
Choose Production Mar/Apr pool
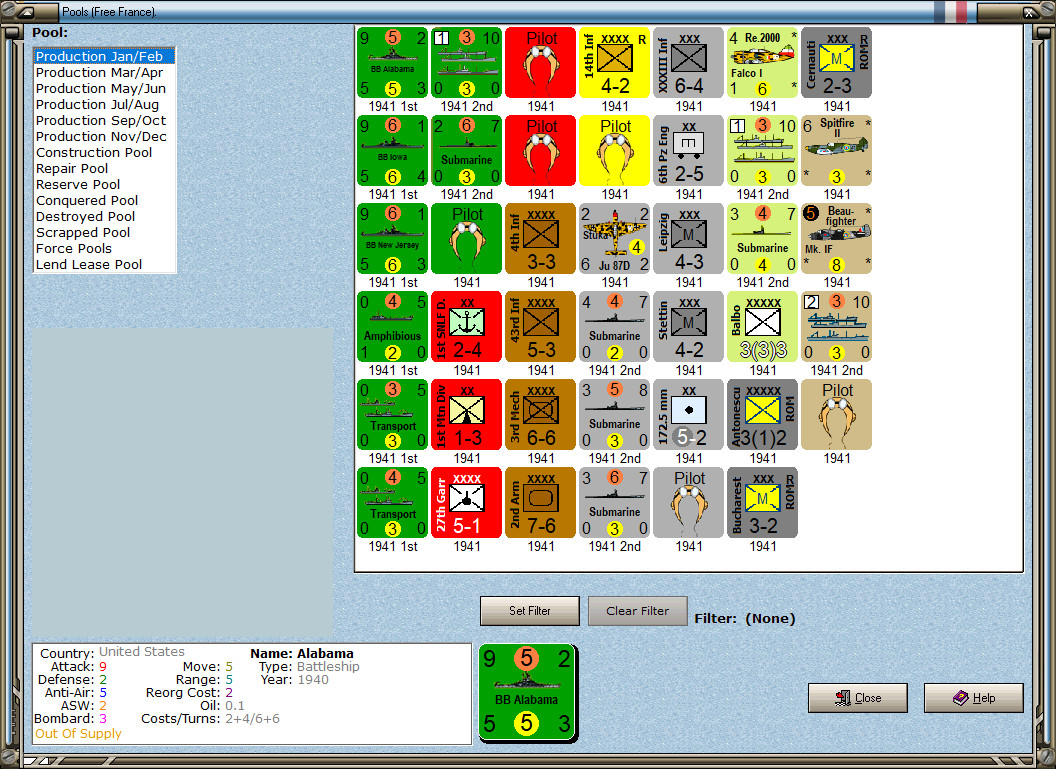[x=104, y=73]
